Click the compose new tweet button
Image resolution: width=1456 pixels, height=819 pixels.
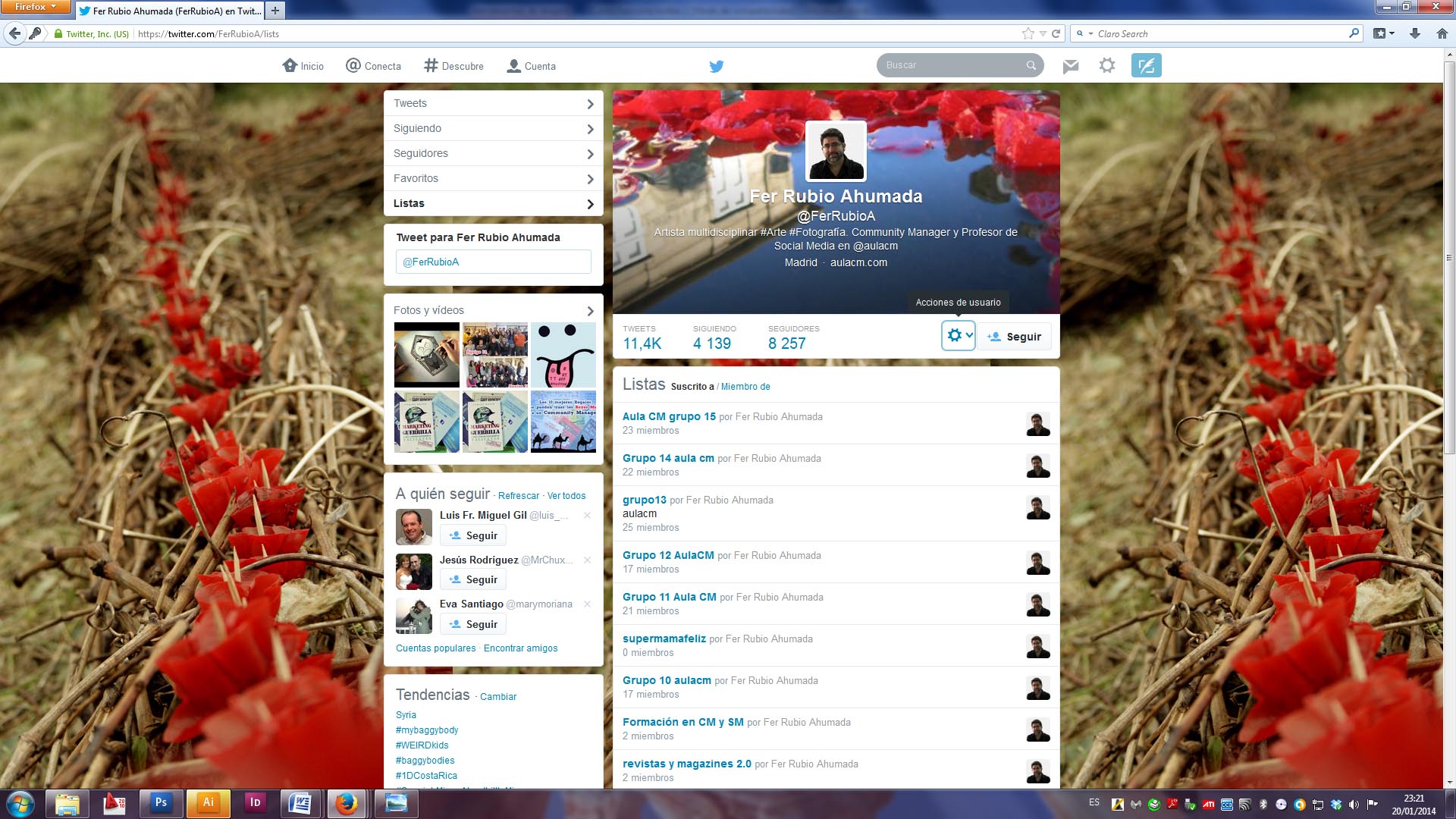click(x=1146, y=65)
